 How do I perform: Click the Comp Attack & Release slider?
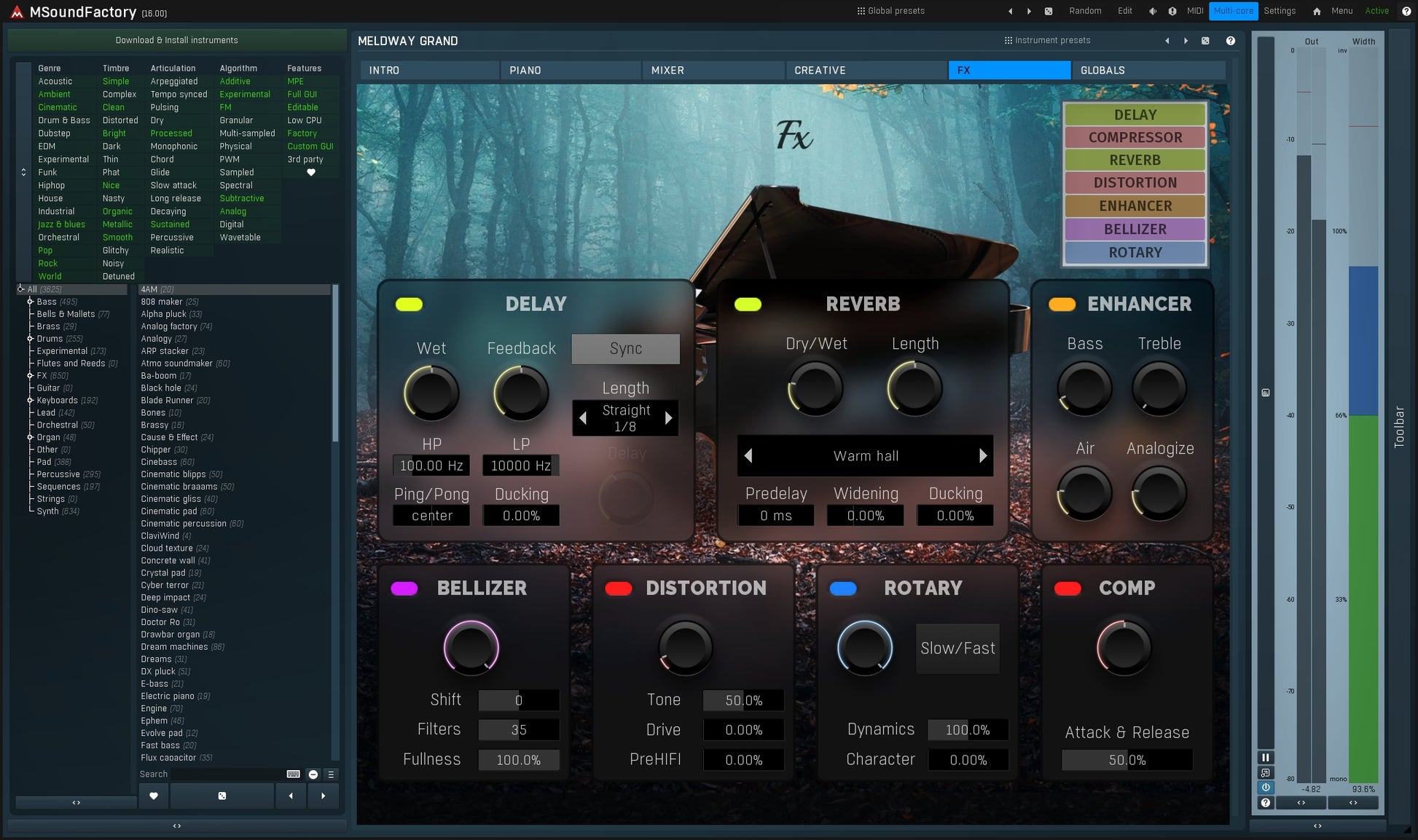(1127, 760)
